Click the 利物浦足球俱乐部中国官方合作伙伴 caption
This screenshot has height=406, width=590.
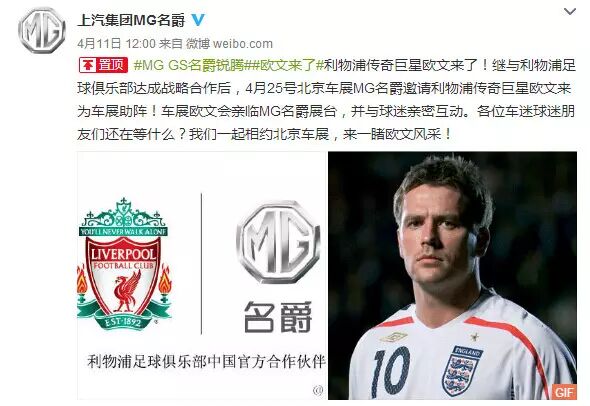click(x=206, y=361)
